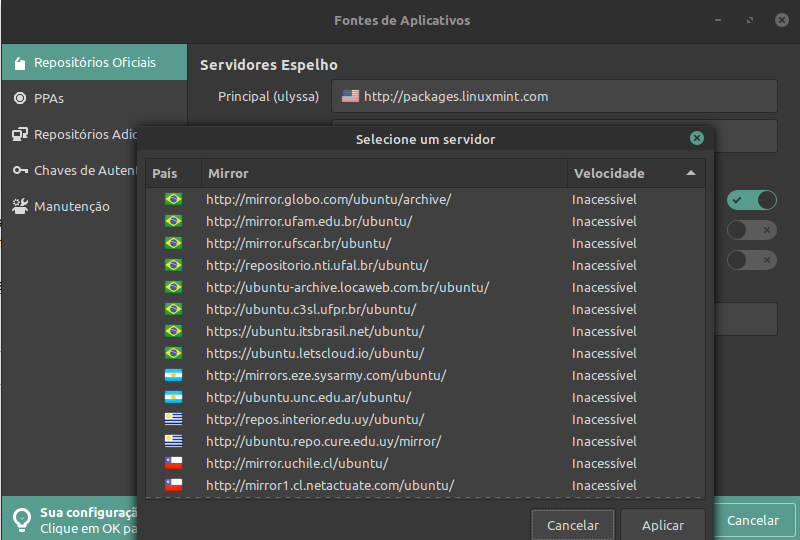Viewport: 800px width, 540px height.
Task: Open Chaves de Autenticação section
Action: 70,170
